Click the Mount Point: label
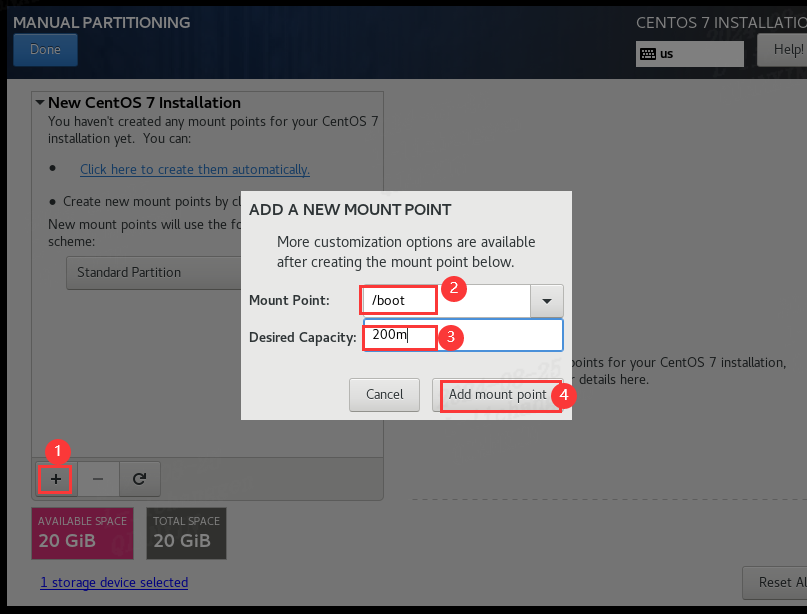Screen dimensions: 807x614 [x=289, y=301]
